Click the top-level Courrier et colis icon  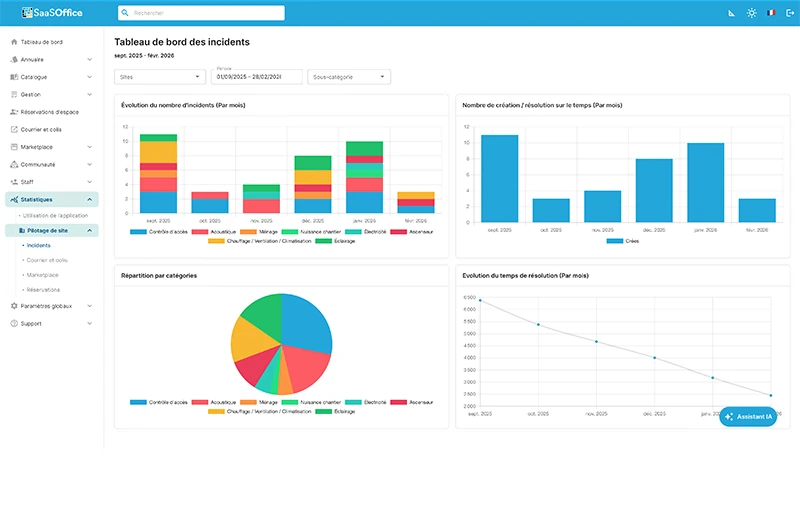[x=14, y=130]
